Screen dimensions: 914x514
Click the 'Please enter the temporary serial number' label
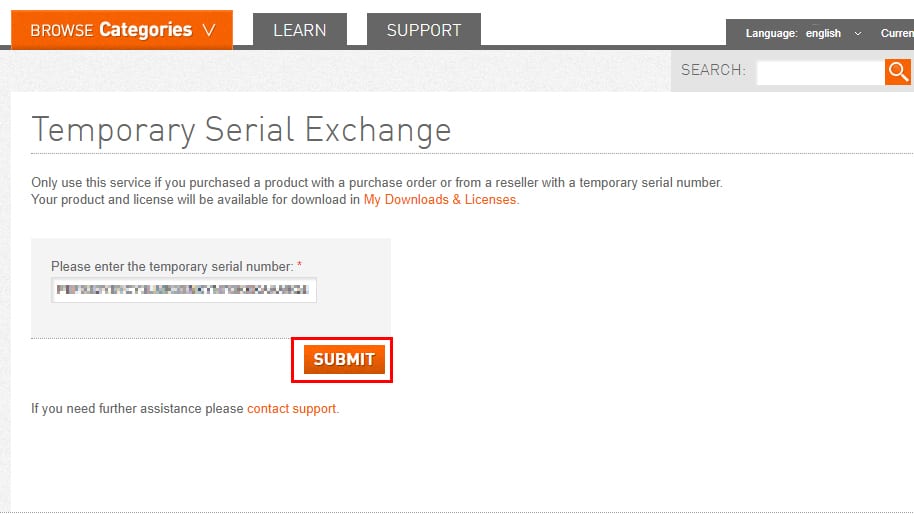pos(172,267)
